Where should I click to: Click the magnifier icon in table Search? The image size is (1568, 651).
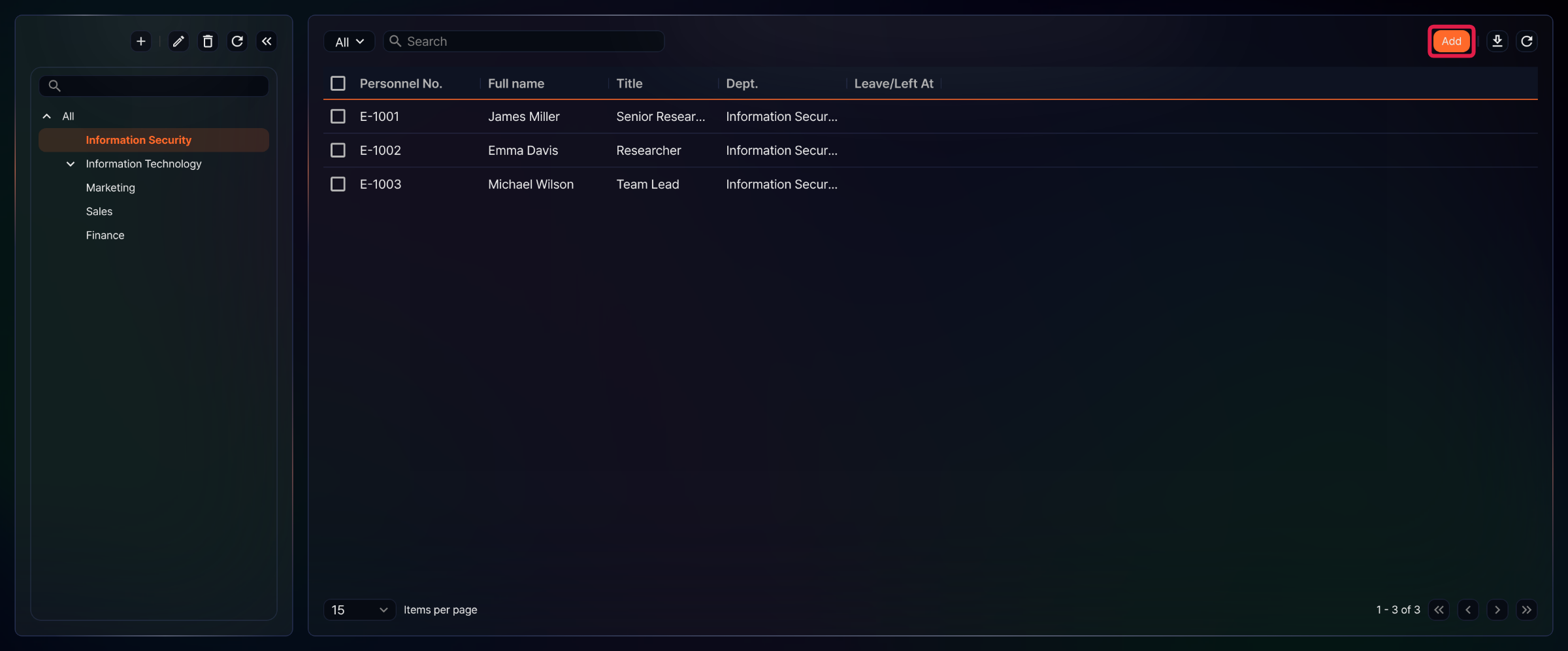[395, 41]
